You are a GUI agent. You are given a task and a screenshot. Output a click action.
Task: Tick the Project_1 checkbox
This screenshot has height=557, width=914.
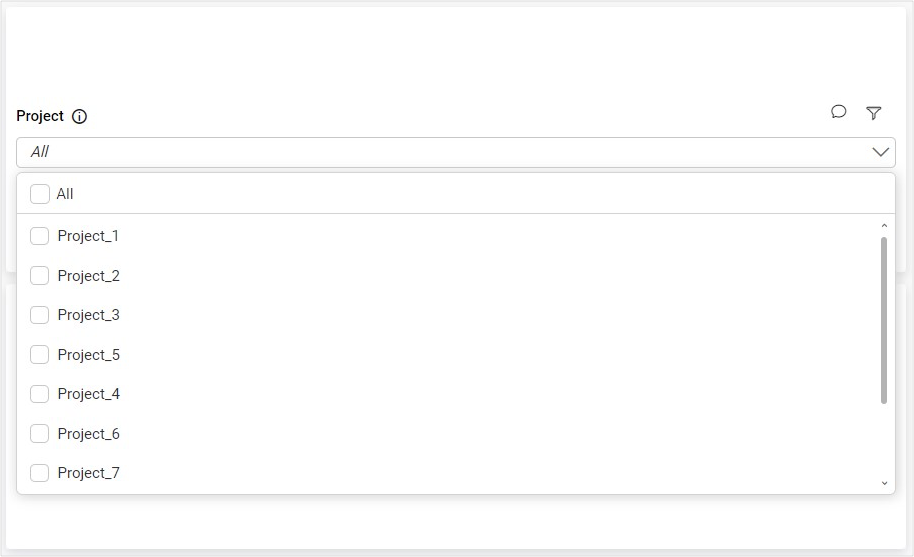point(40,236)
